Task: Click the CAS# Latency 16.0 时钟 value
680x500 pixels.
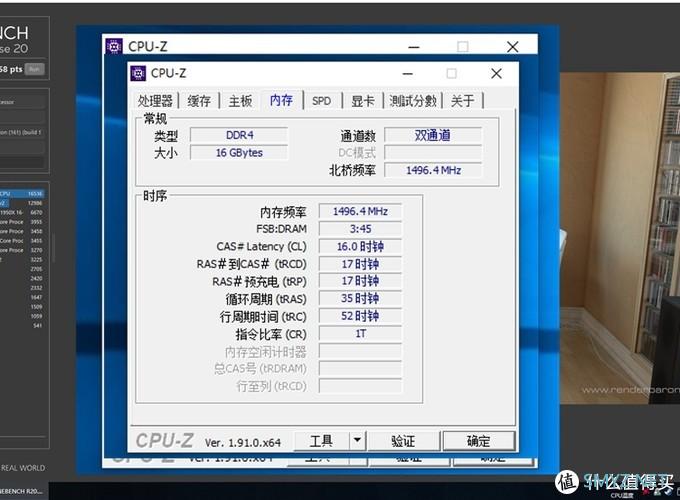Action: click(360, 246)
